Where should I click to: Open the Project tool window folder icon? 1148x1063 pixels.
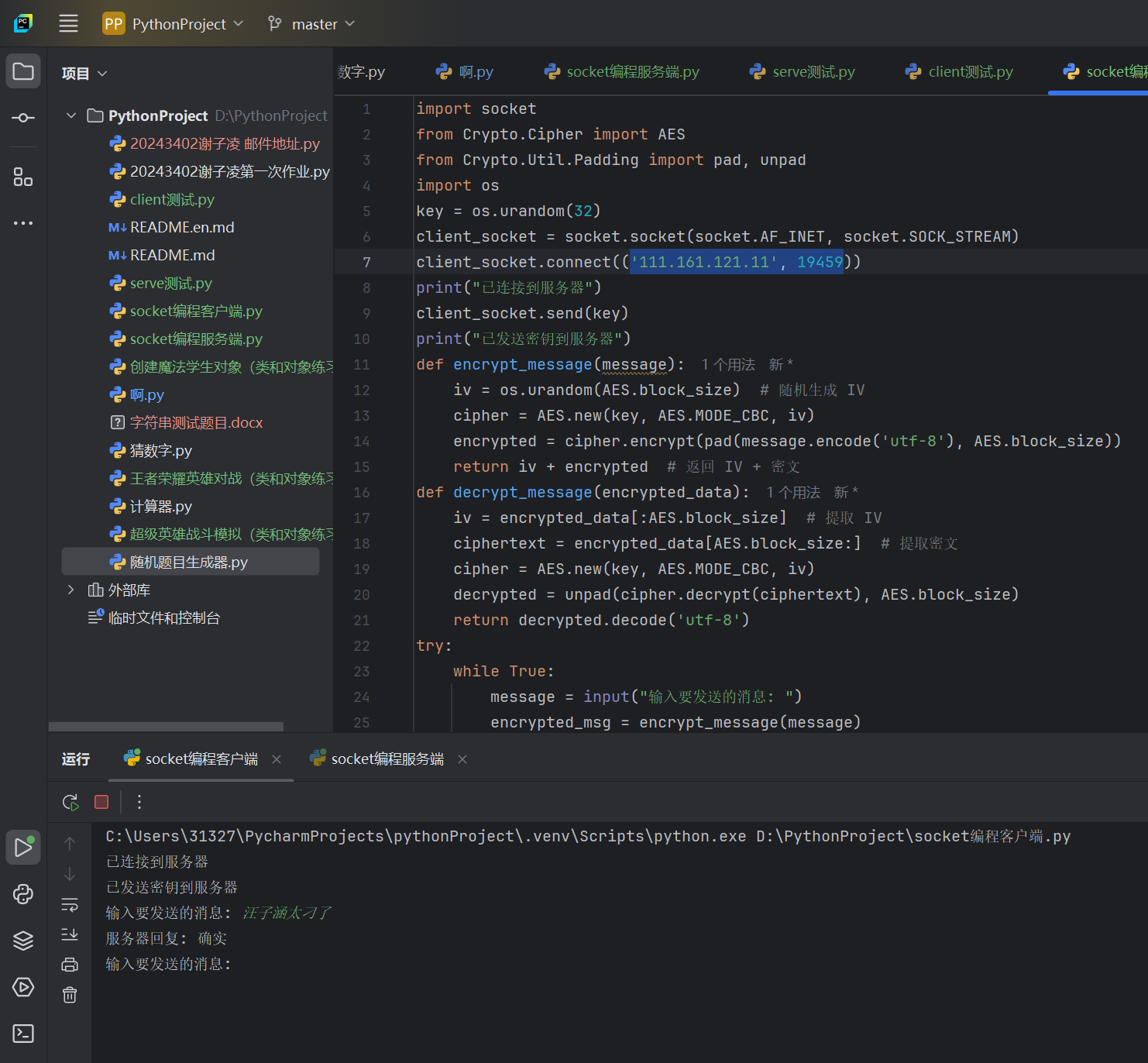23,71
